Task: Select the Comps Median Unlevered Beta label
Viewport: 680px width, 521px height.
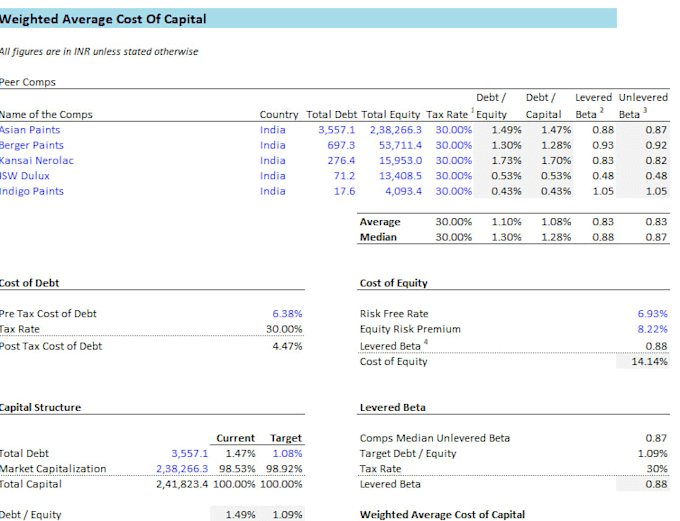Action: click(435, 438)
